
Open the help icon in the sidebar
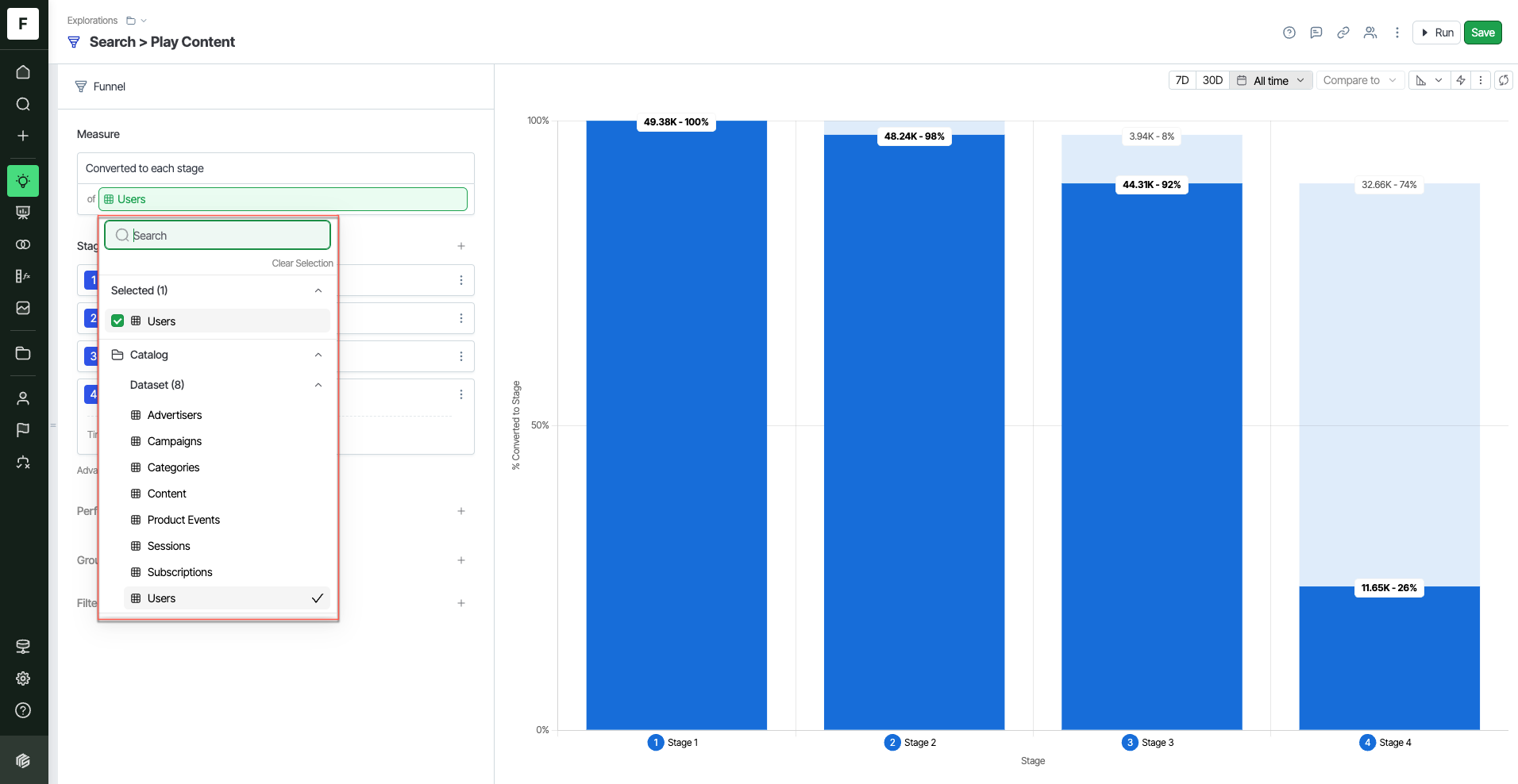coord(23,710)
